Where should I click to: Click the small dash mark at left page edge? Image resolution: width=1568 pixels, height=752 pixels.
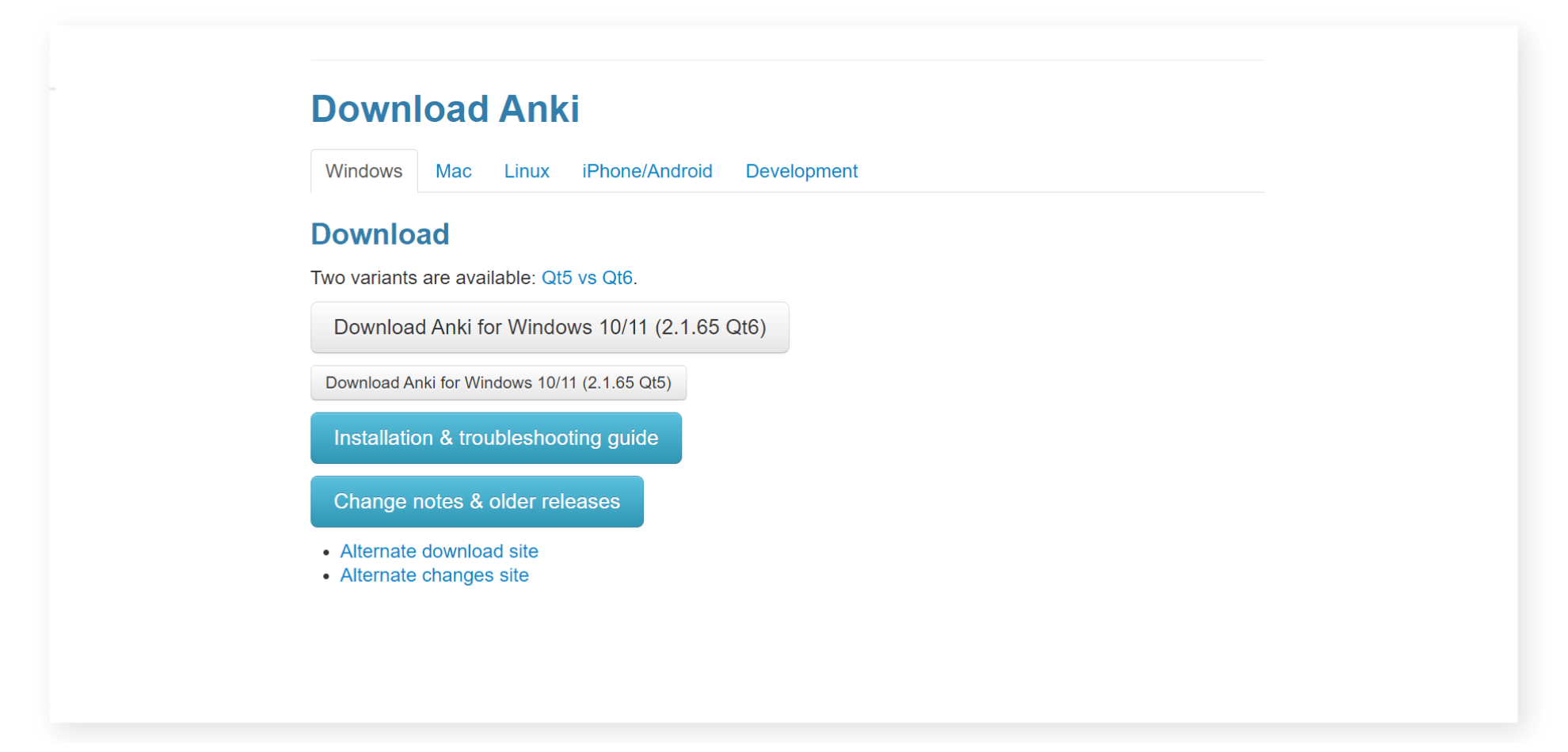click(52, 89)
